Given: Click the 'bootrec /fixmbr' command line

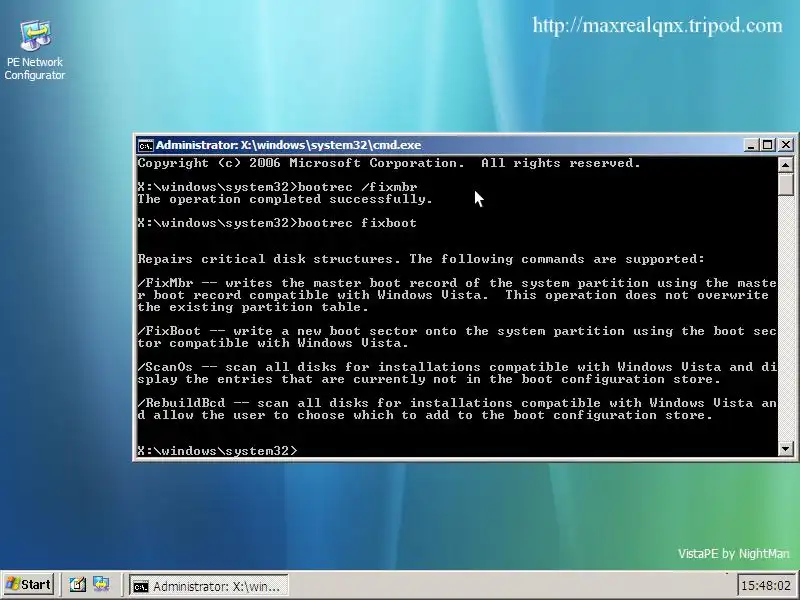Looking at the screenshot, I should pyautogui.click(x=278, y=187).
